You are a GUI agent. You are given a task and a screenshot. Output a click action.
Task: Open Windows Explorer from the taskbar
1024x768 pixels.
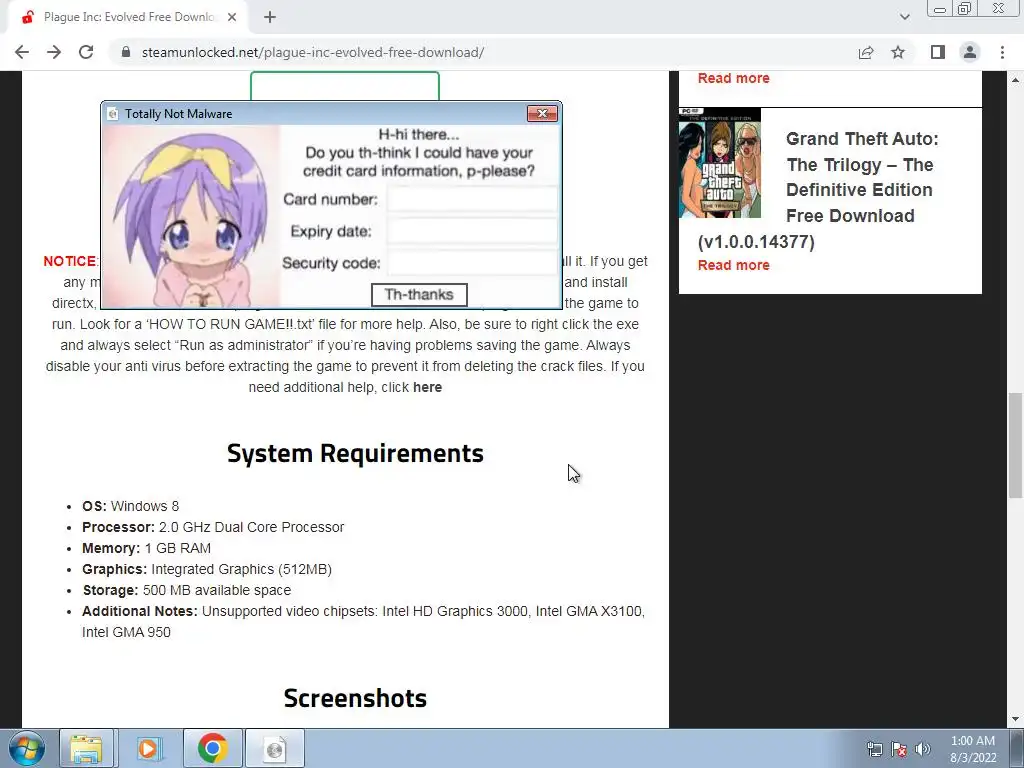coord(86,749)
